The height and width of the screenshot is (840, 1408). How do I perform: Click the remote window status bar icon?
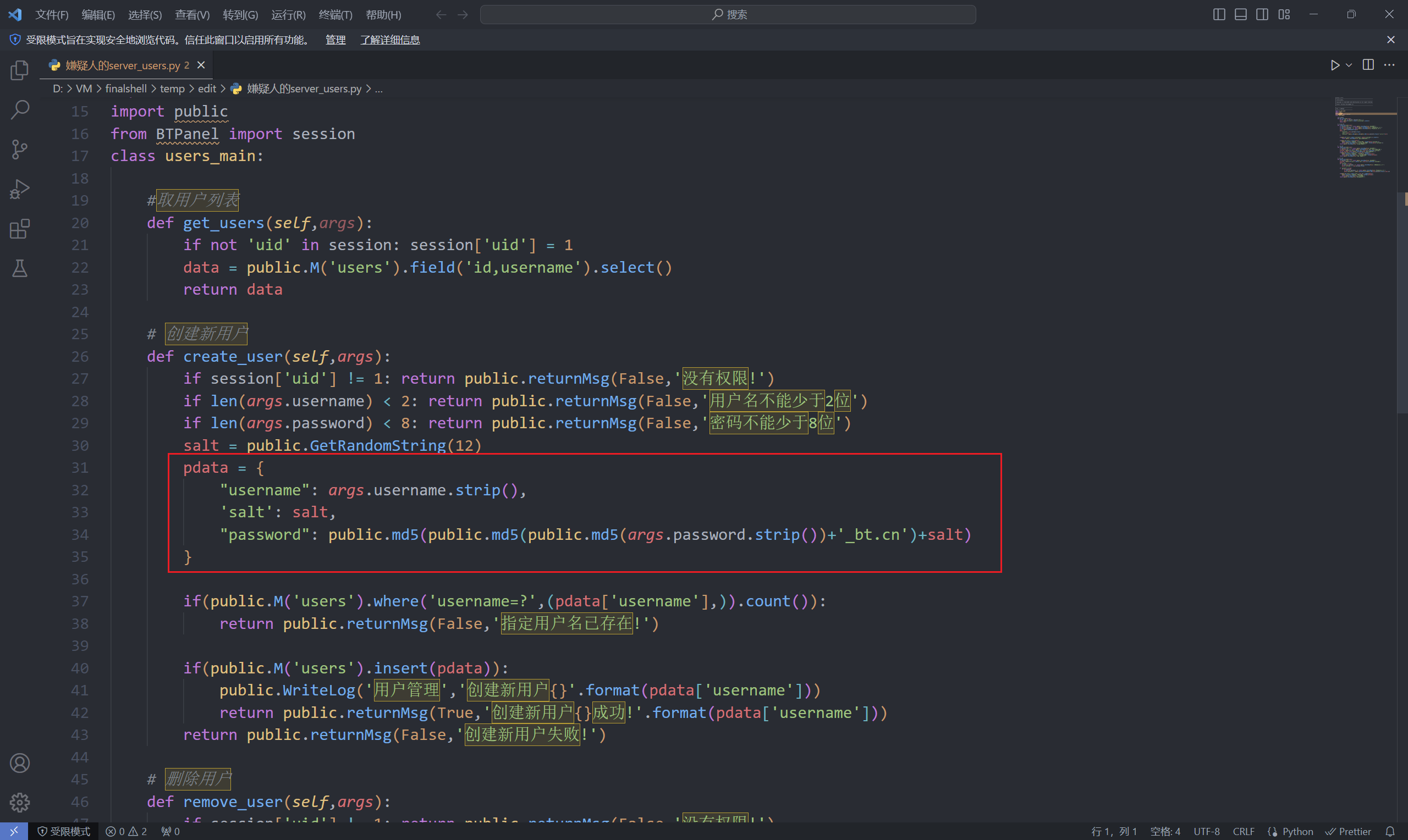[x=14, y=831]
